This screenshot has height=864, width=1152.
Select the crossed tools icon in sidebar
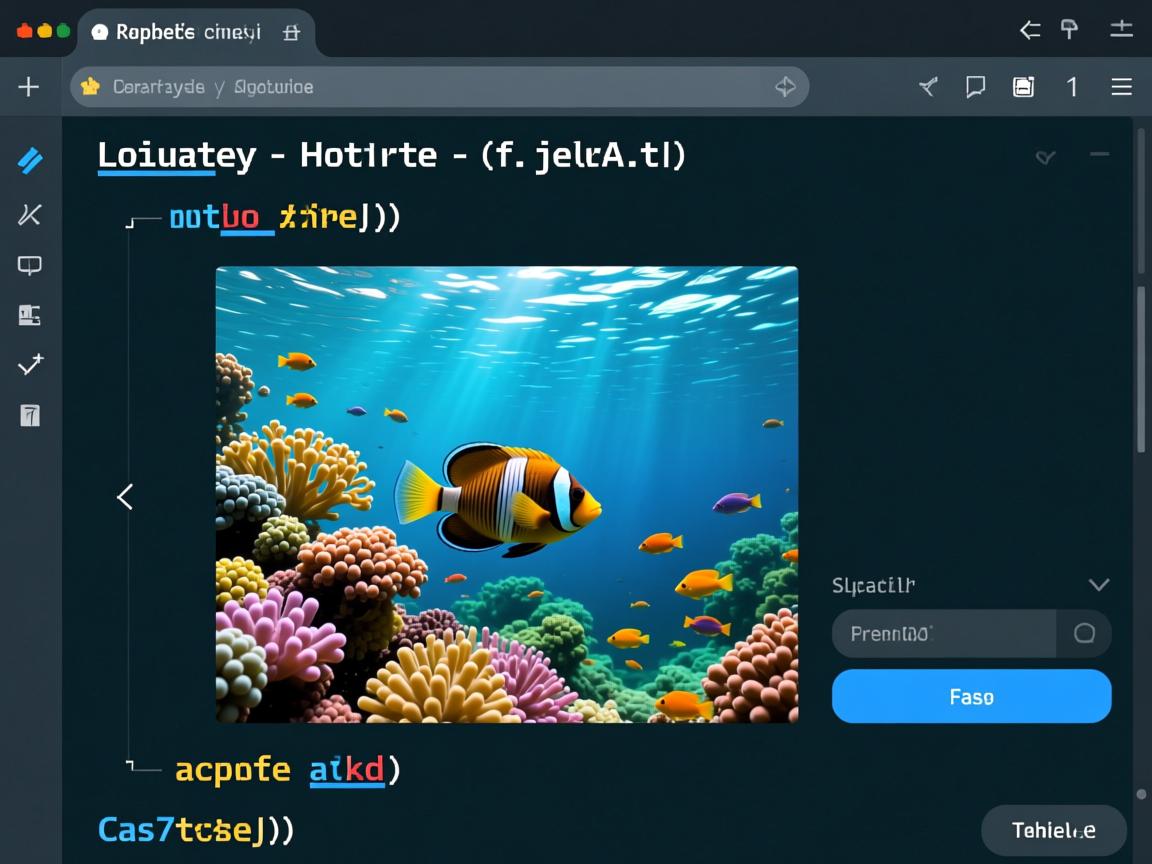pos(30,213)
